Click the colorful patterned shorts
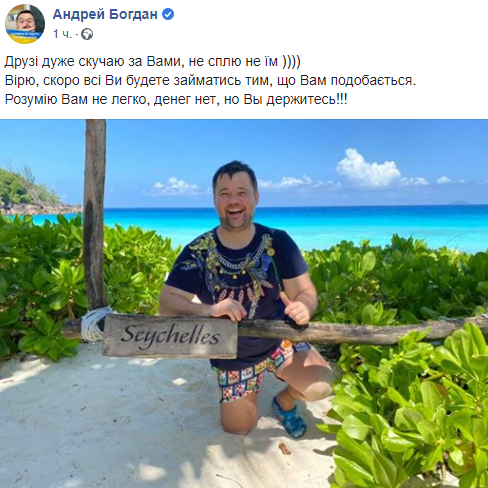The height and width of the screenshot is (488, 488). 253,373
